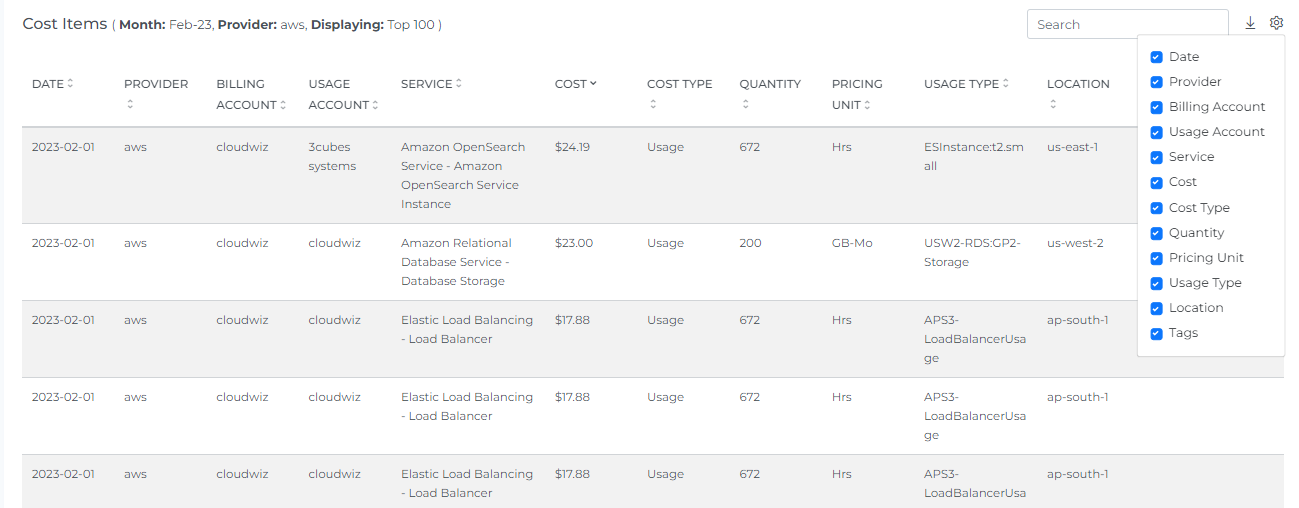Click Usage Type column sort arrows

[x=1006, y=84]
